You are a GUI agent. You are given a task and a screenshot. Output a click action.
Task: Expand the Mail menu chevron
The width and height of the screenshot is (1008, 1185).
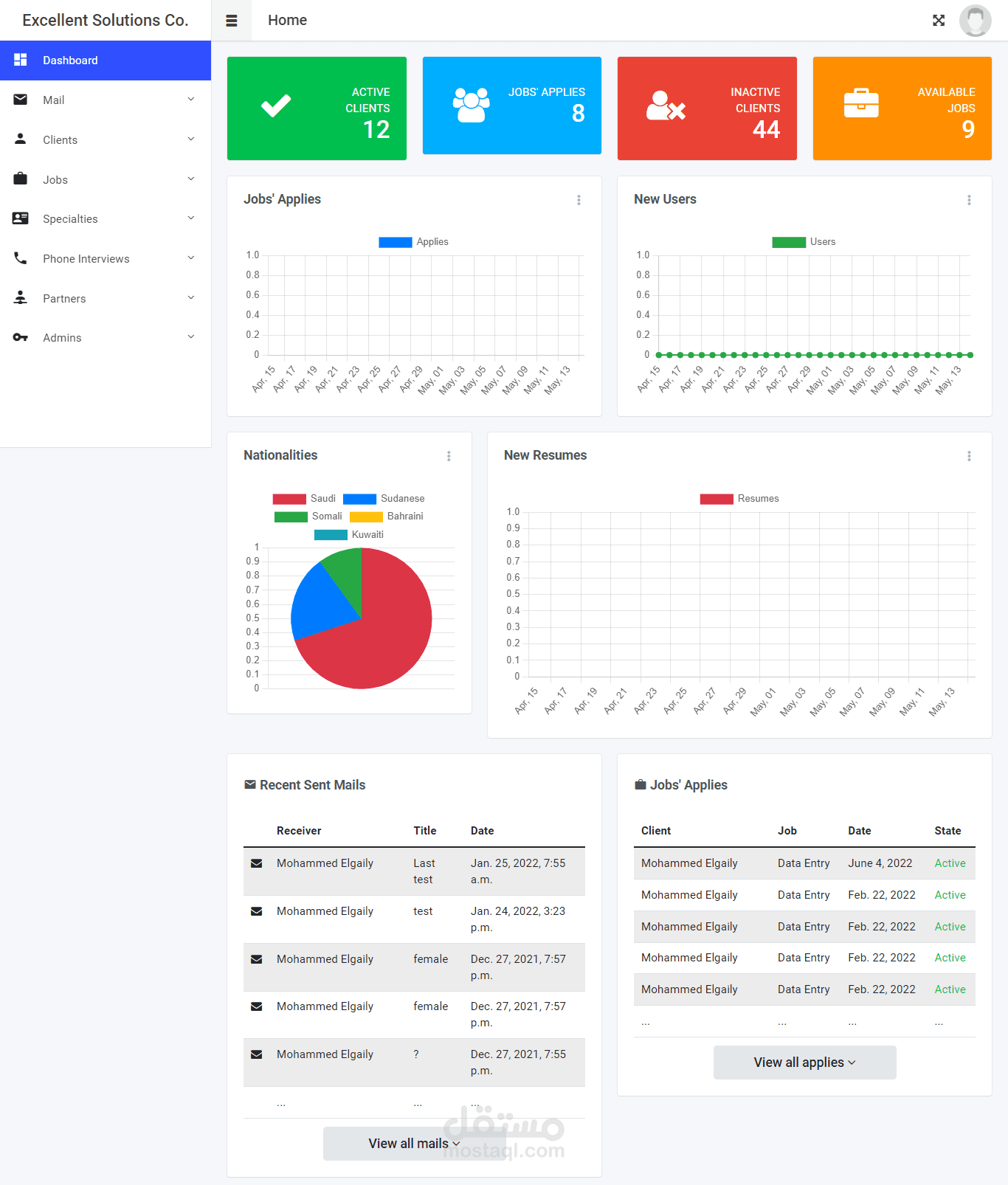191,100
